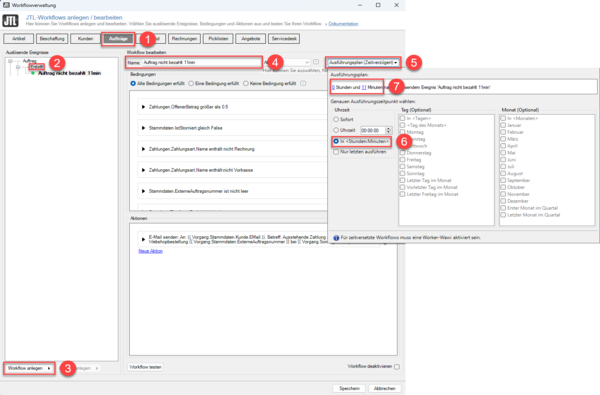Click the minutes value '11' link
Viewport: 600px width, 395px height.
point(364,87)
